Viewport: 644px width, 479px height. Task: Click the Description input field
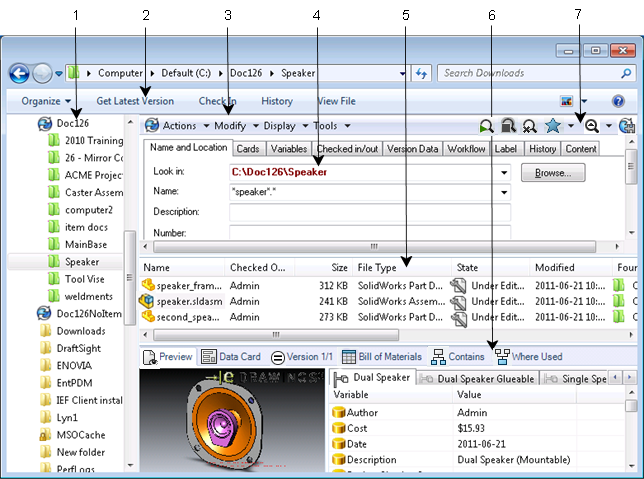click(369, 212)
